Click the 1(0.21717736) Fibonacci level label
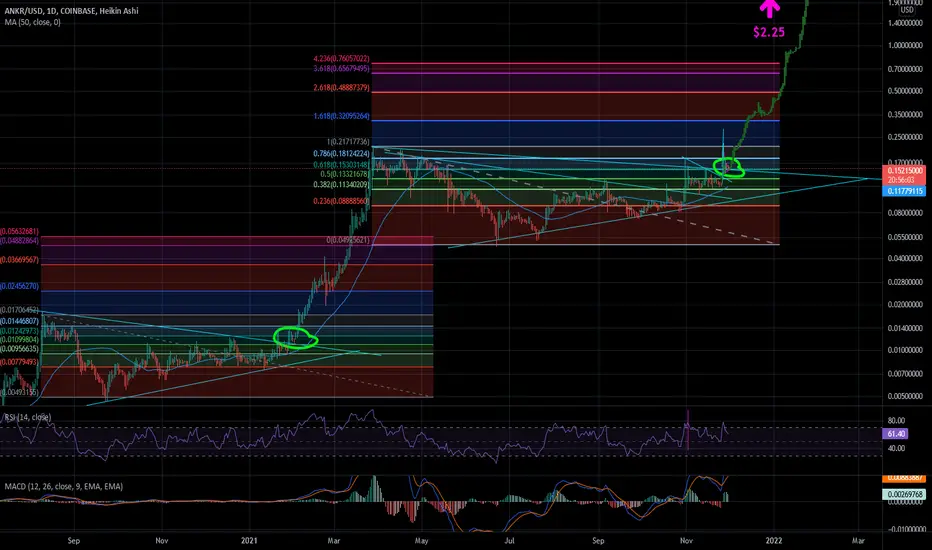This screenshot has width=932, height=550. 348,142
